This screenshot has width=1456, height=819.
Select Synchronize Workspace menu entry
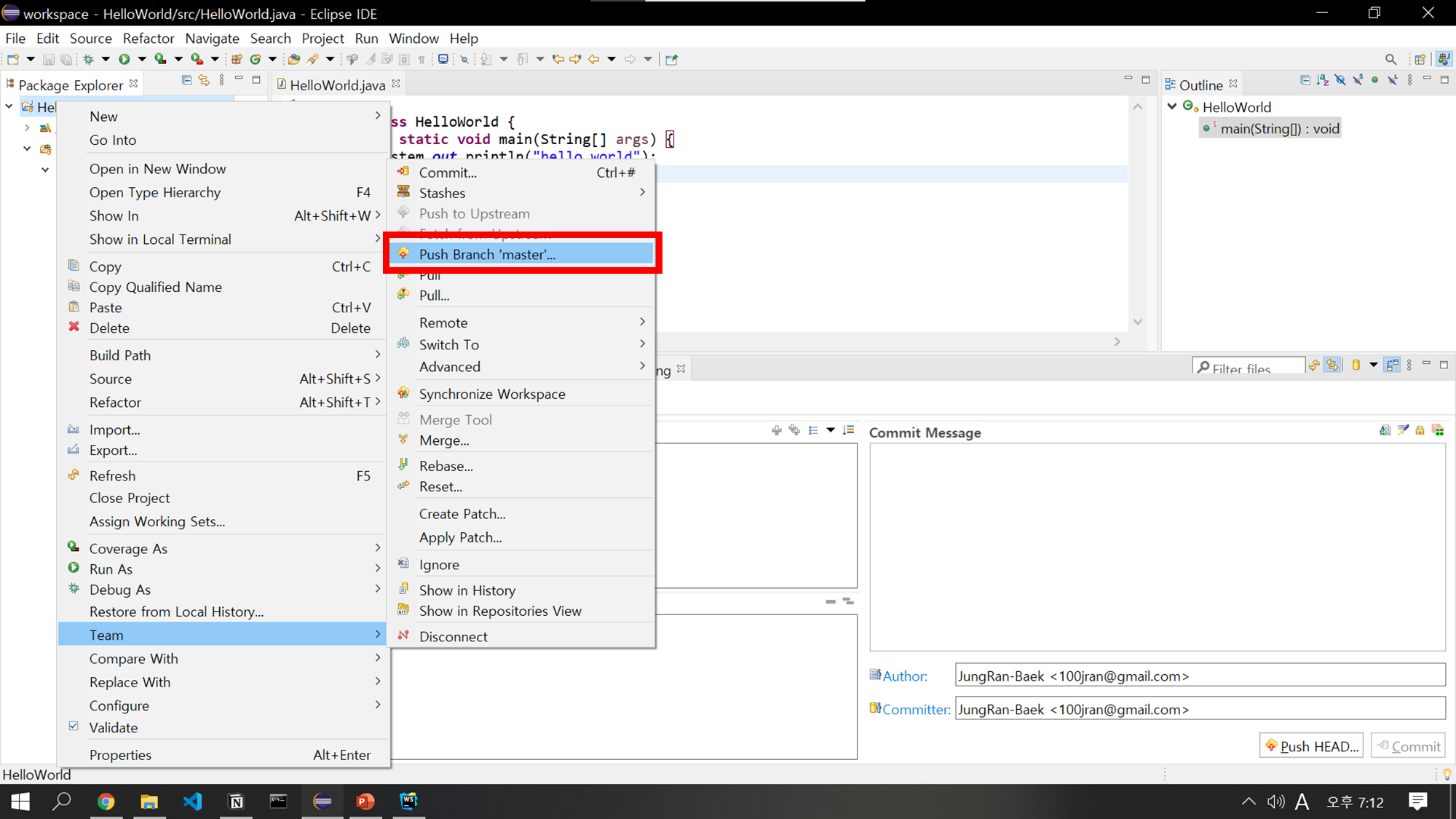click(521, 394)
